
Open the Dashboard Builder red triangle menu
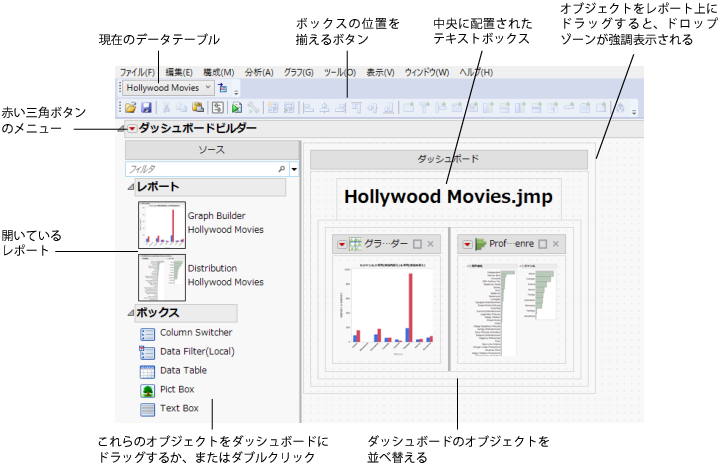point(131,129)
